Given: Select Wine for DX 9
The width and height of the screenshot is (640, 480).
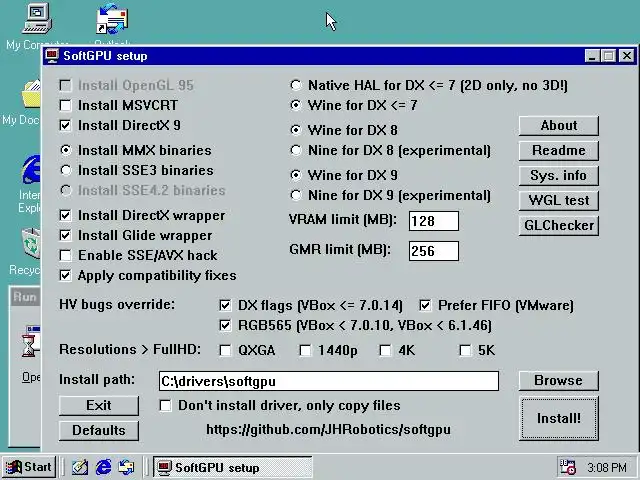Looking at the screenshot, I should pyautogui.click(x=296, y=175).
